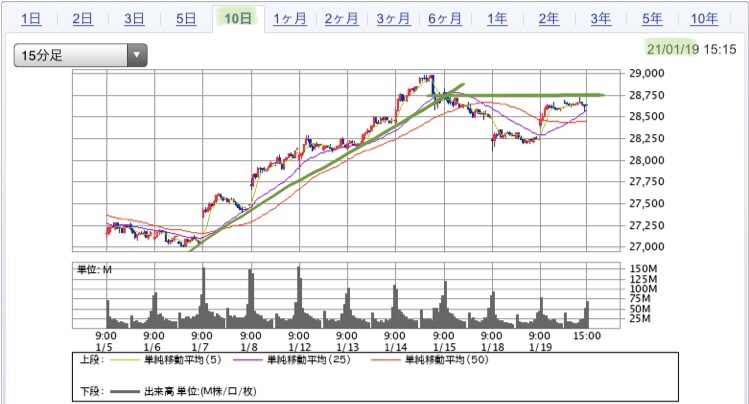Show the 2ヶ月 chart range
This screenshot has height=404, width=749.
click(341, 19)
